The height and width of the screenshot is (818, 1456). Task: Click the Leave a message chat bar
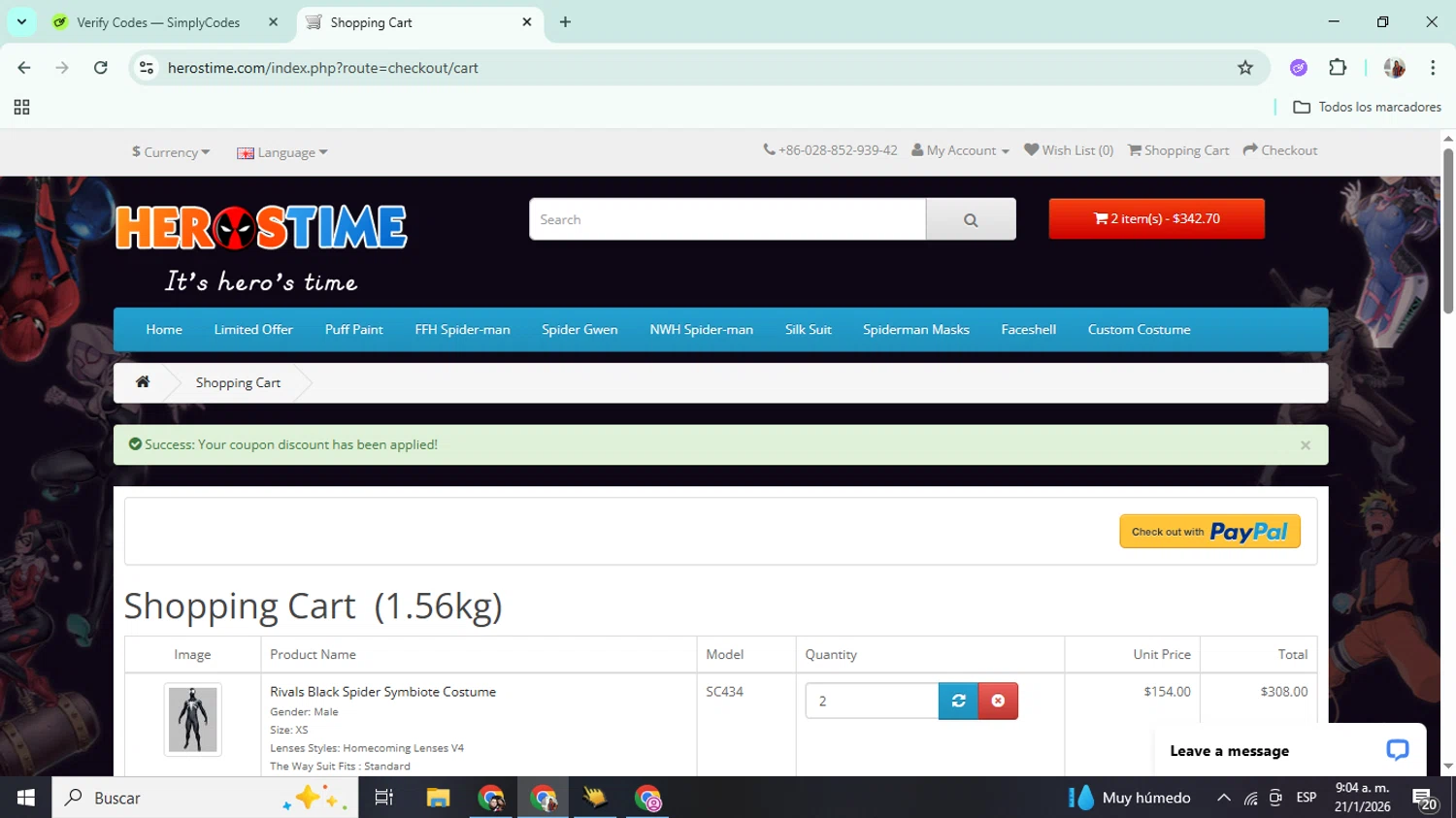(1290, 750)
